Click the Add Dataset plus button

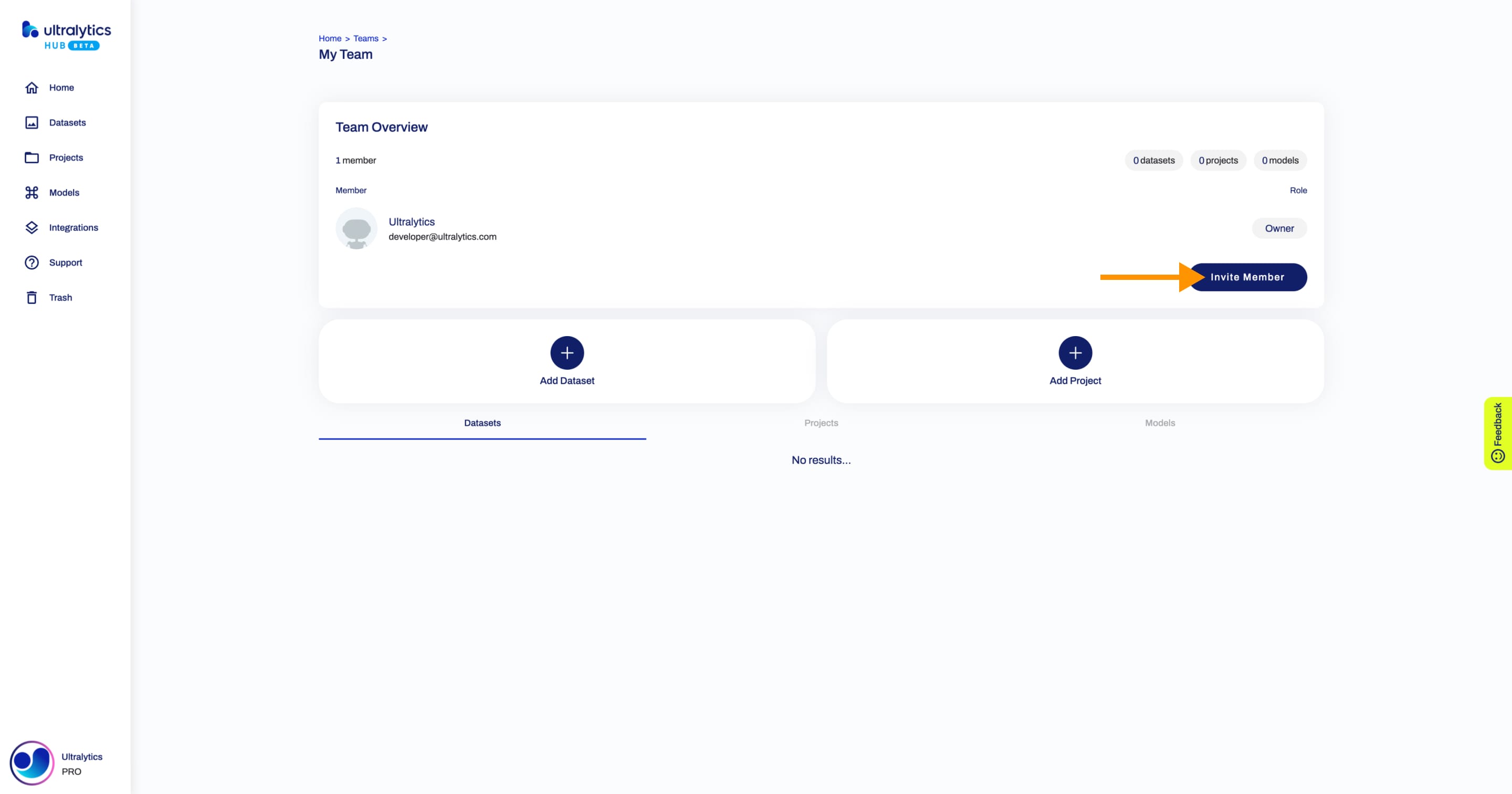coord(567,352)
